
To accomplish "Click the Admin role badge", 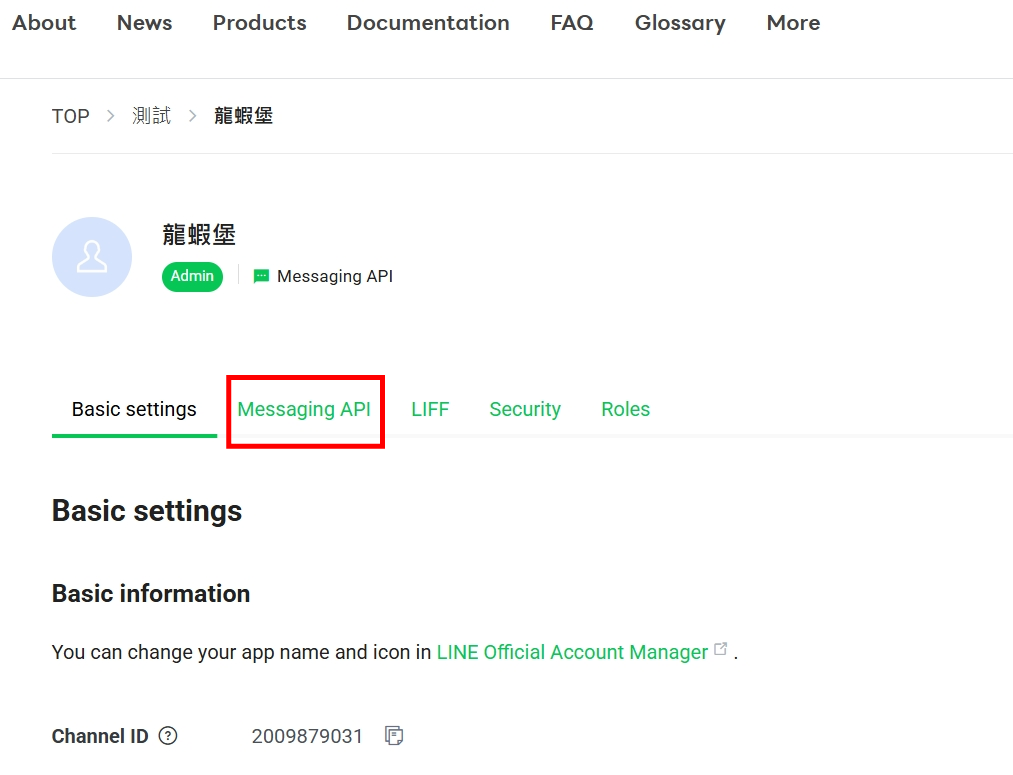I will coord(193,276).
